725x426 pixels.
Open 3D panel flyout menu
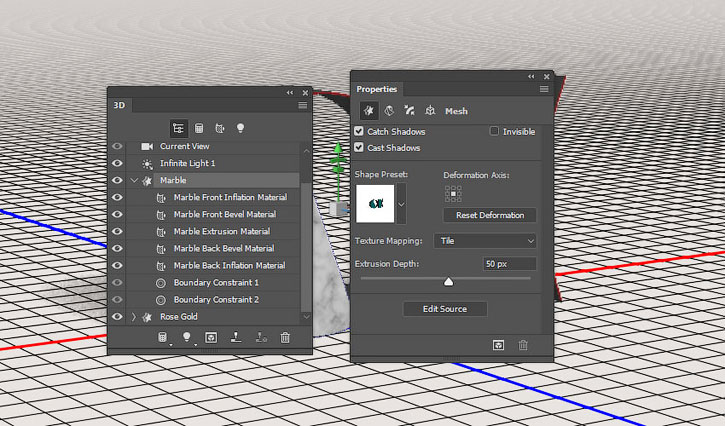click(x=303, y=105)
